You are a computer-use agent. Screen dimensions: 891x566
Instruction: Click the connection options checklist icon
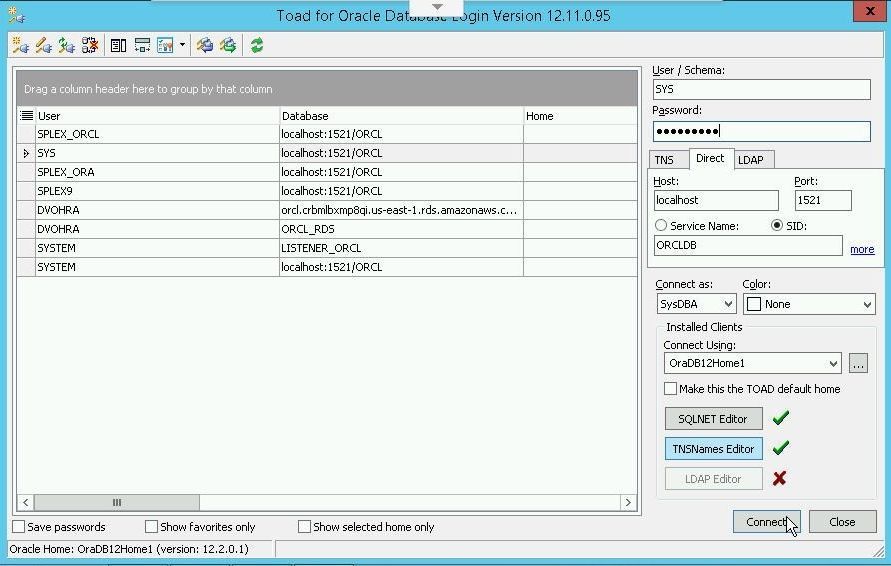tap(165, 45)
